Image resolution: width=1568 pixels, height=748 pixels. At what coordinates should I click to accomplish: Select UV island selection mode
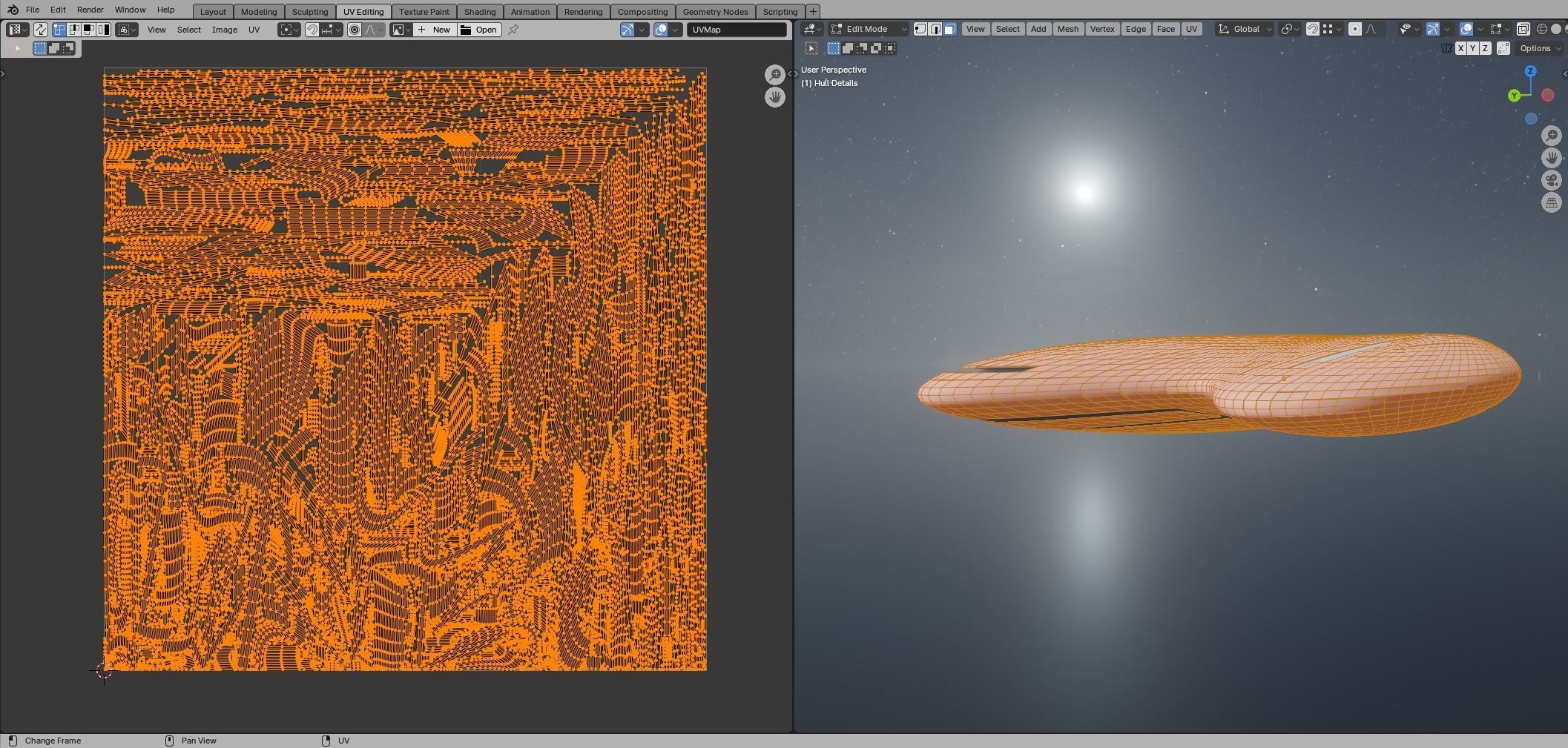[x=103, y=30]
